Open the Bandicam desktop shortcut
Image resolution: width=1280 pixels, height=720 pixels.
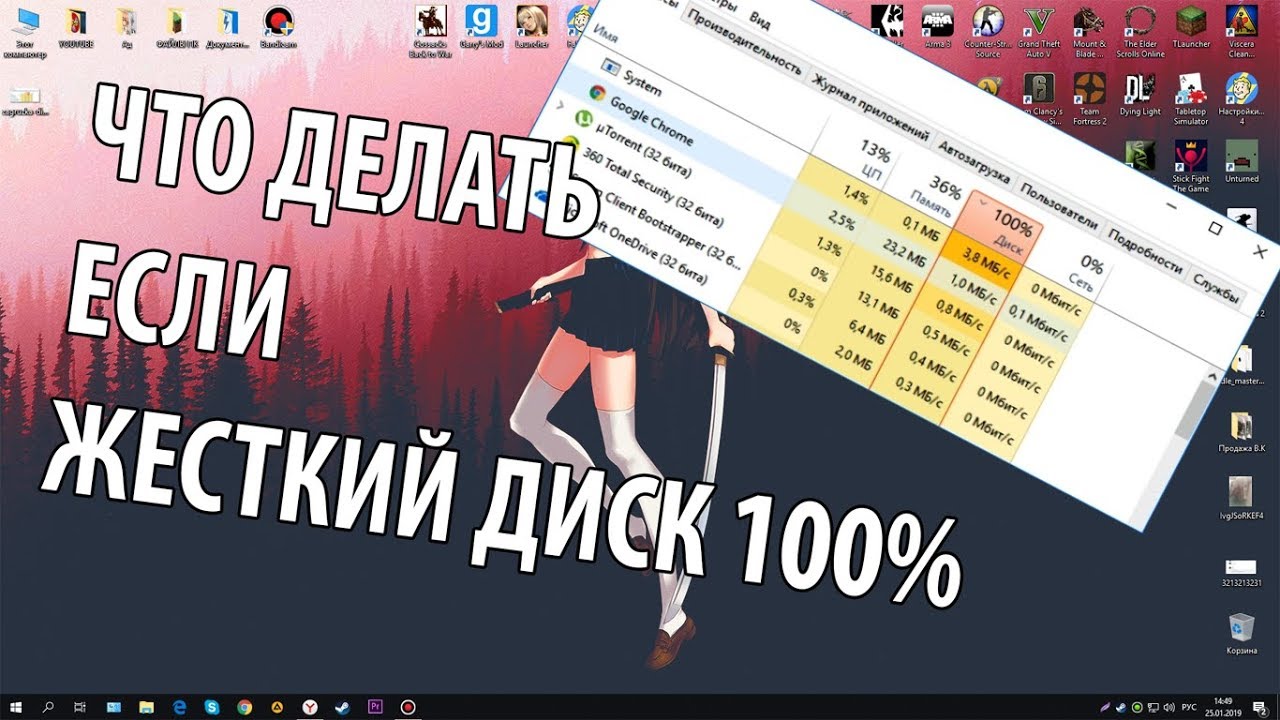coord(278,27)
